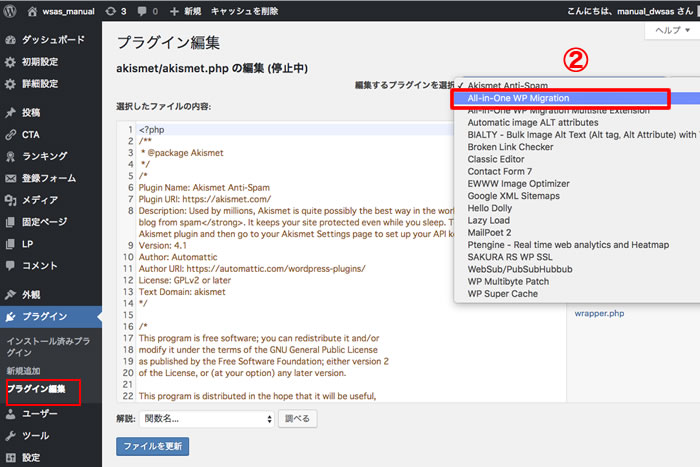This screenshot has height=467, width=700.
Task: Click キャッシュを削除 in admin bar
Action: [244, 11]
